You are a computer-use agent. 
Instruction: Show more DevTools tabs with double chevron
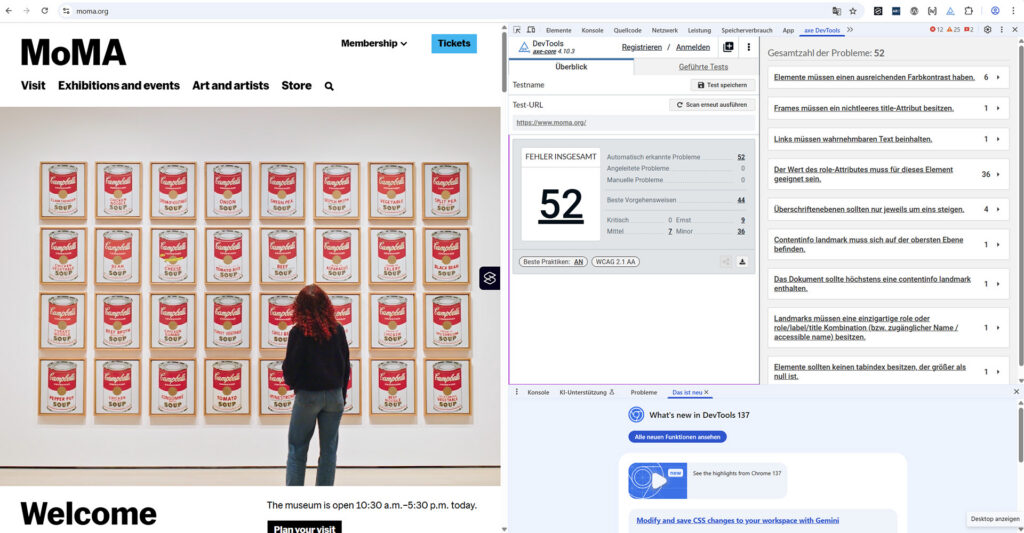point(850,30)
